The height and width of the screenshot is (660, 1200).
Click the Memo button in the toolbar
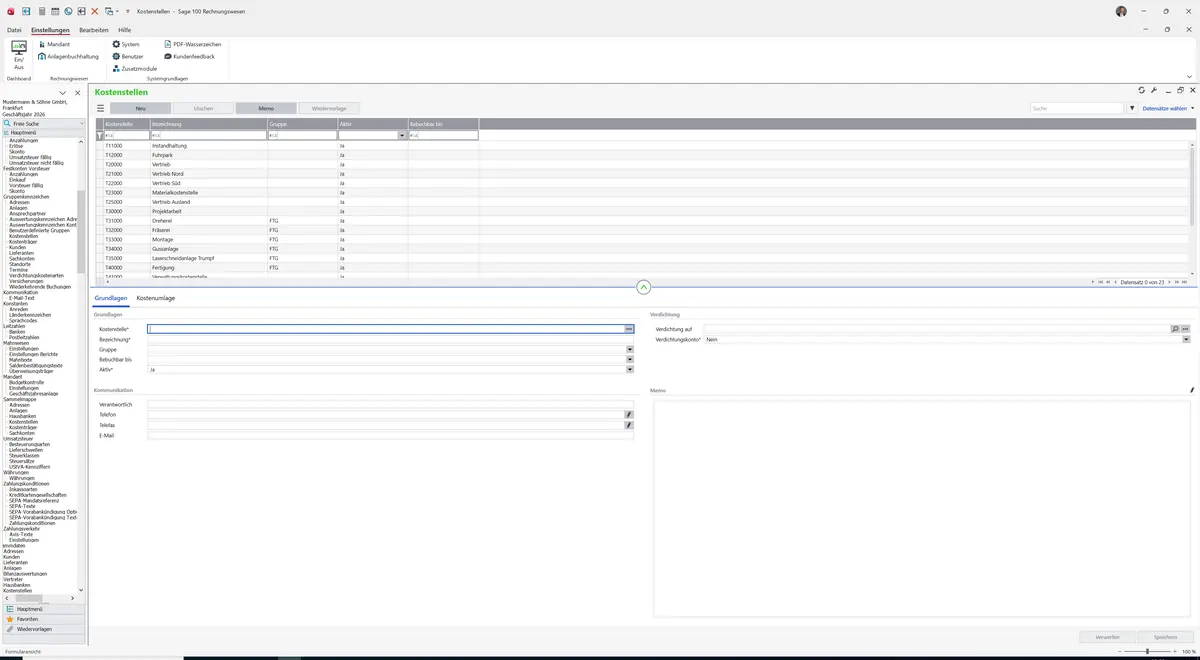266,108
